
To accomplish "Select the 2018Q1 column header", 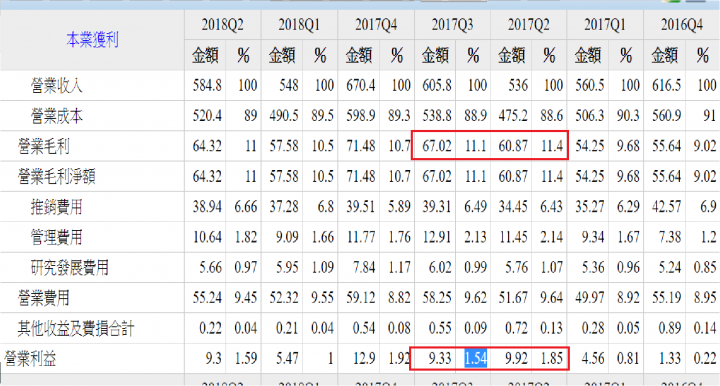I will point(299,25).
